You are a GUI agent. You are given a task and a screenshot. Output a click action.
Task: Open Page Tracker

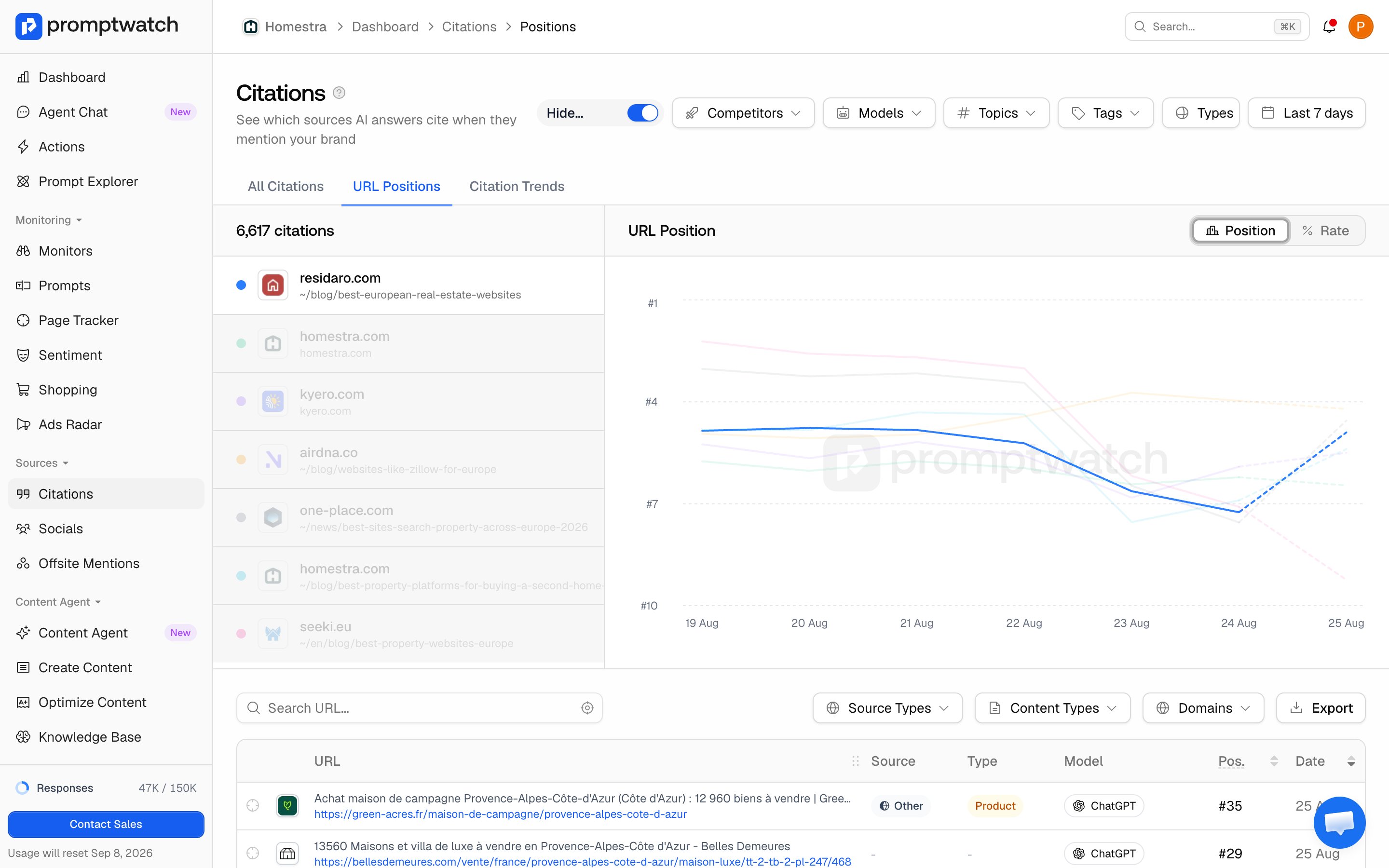coord(106,320)
